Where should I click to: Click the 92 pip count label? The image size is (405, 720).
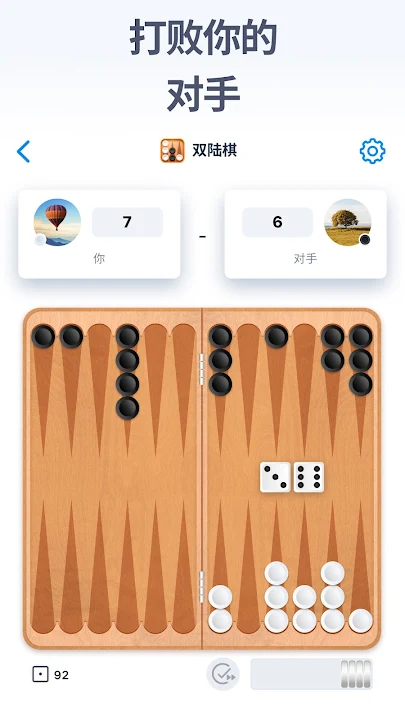point(62,675)
